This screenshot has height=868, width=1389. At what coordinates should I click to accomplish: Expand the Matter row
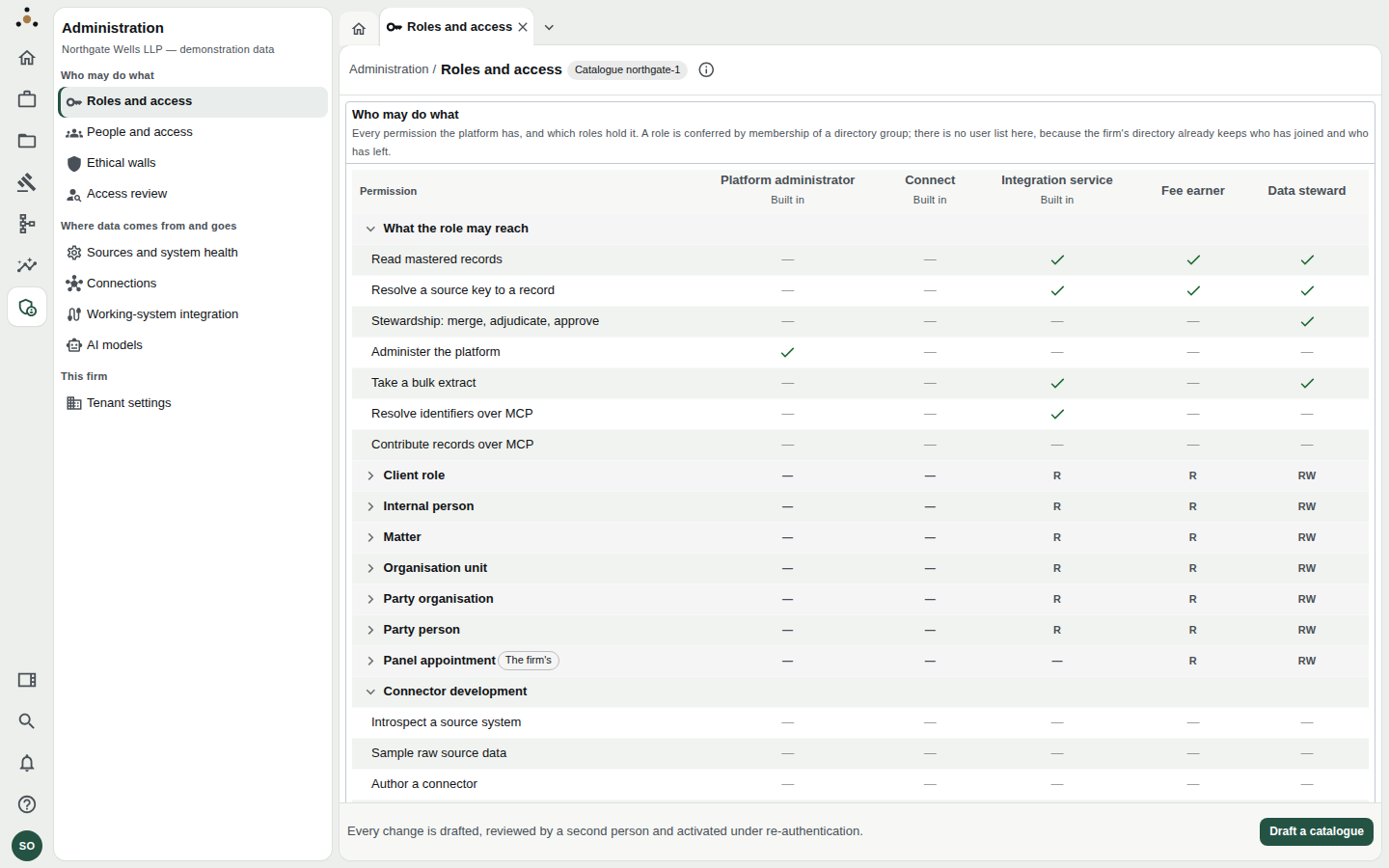click(370, 537)
